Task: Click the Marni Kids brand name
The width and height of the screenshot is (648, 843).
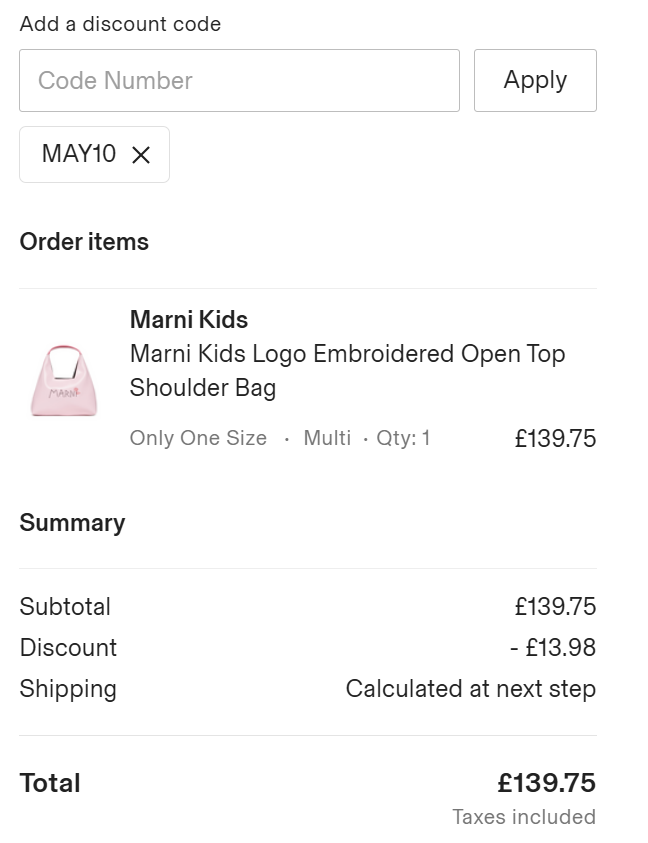Action: [x=189, y=319]
